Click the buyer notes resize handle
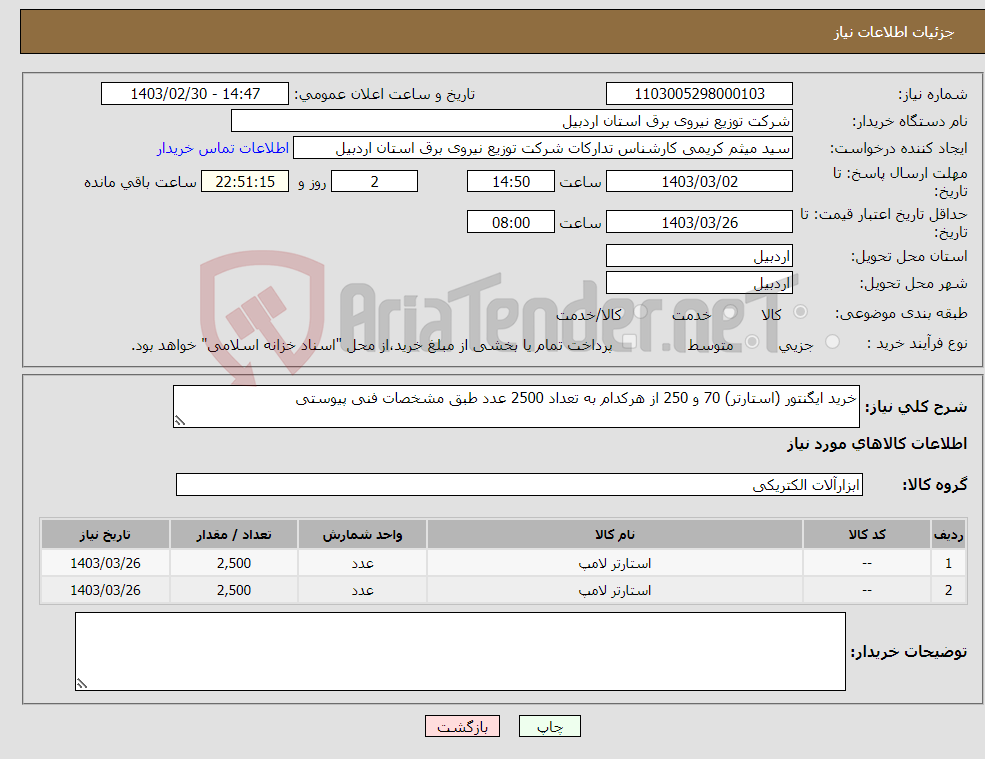The height and width of the screenshot is (759, 985). [82, 684]
